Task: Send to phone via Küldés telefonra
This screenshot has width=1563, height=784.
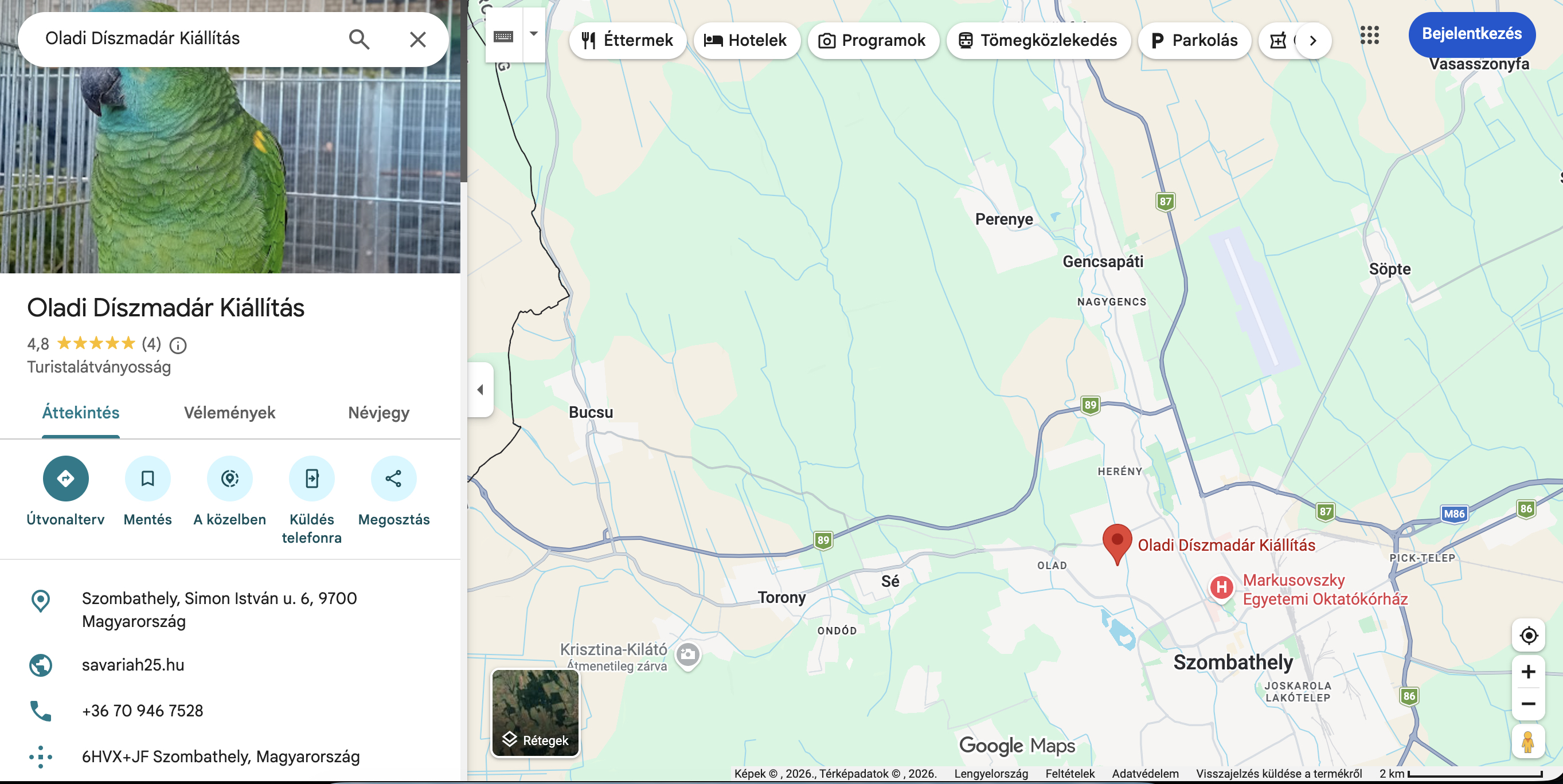Action: pos(311,479)
